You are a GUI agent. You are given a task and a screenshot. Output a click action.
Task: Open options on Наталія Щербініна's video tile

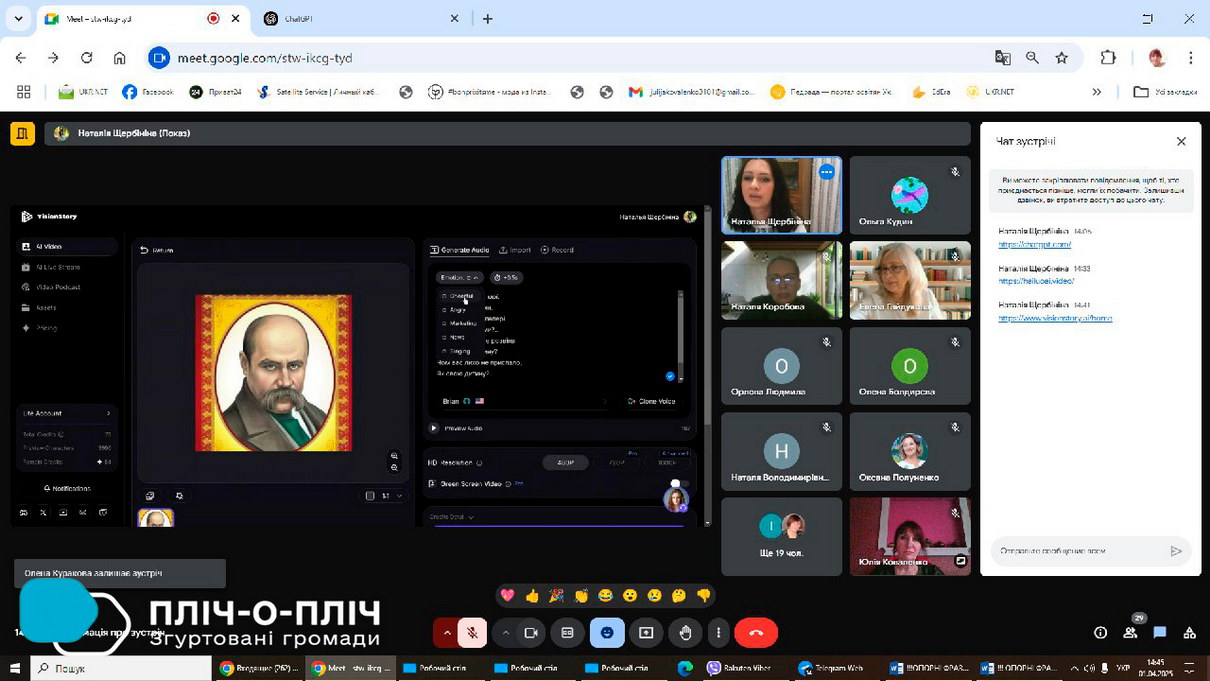tap(826, 172)
